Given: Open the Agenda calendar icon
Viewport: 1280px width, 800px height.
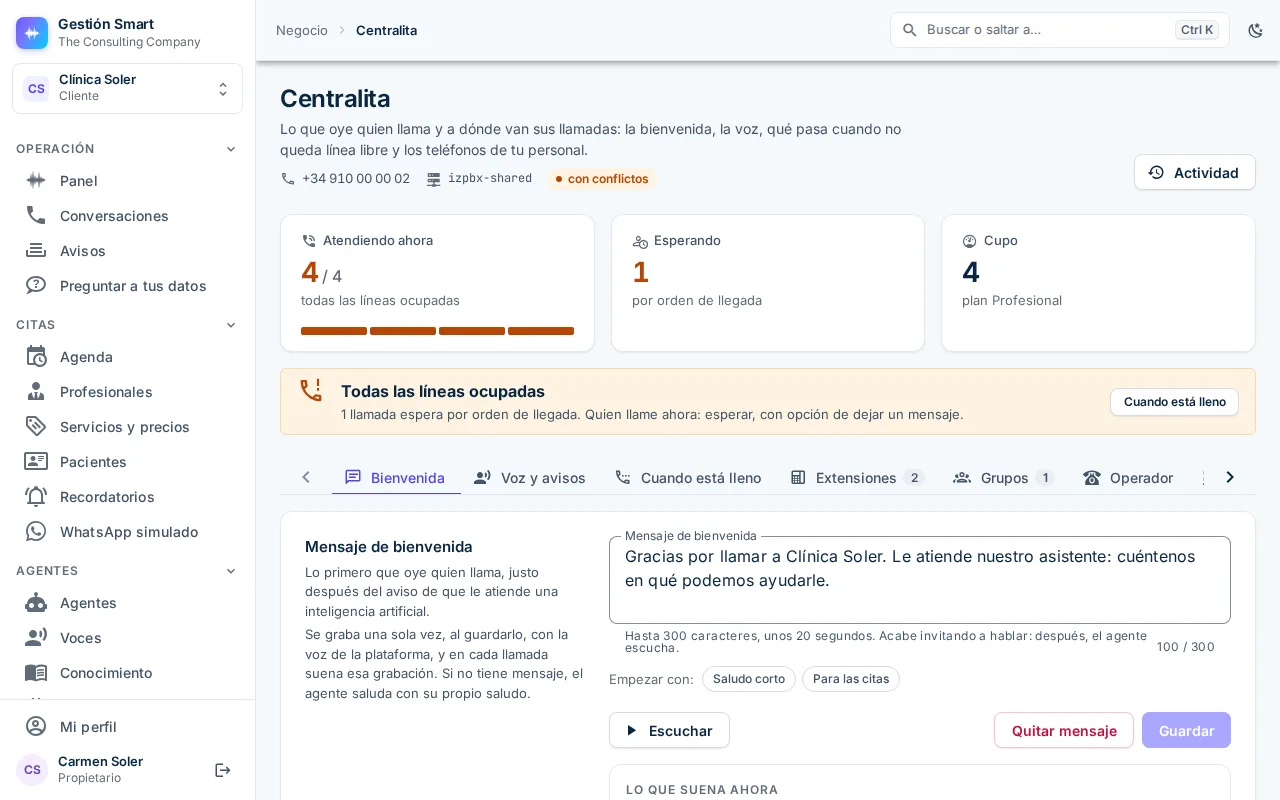Looking at the screenshot, I should point(36,357).
